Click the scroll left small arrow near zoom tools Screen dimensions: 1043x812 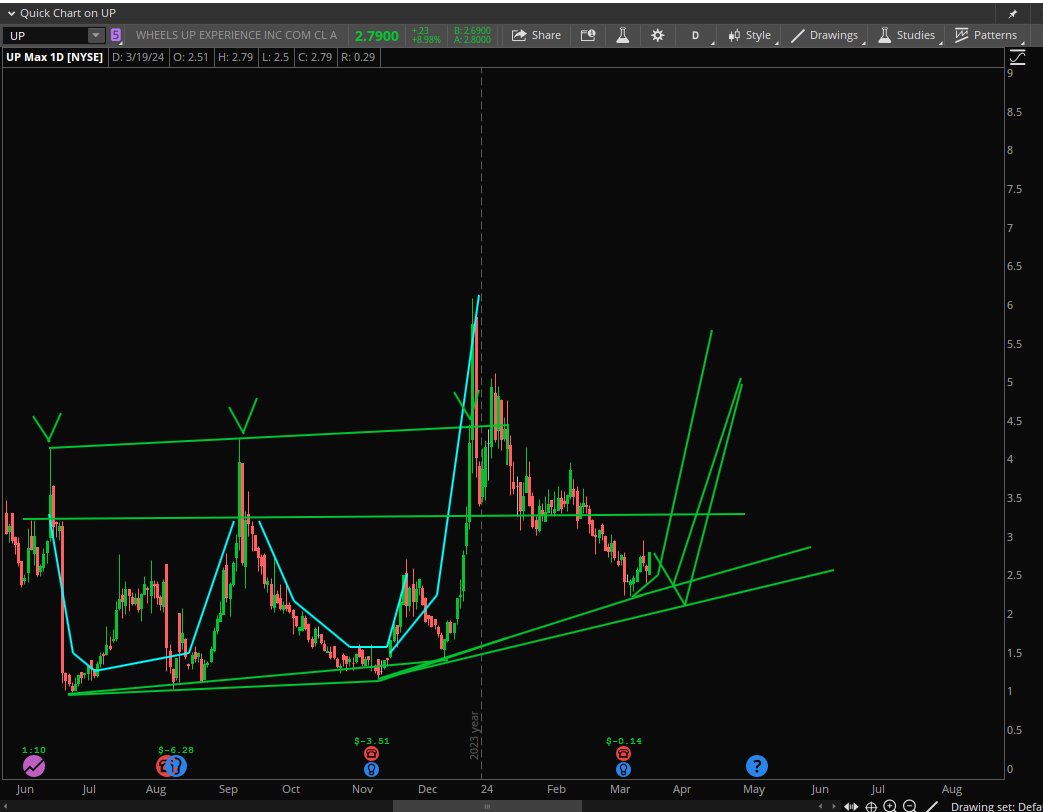click(821, 807)
